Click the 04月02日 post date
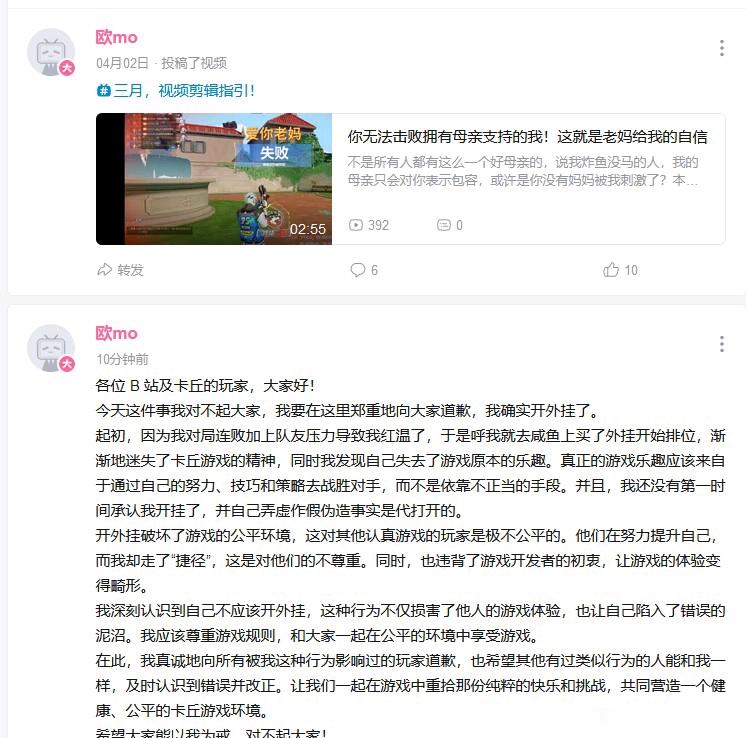Viewport: 746px width, 738px height. [122, 63]
